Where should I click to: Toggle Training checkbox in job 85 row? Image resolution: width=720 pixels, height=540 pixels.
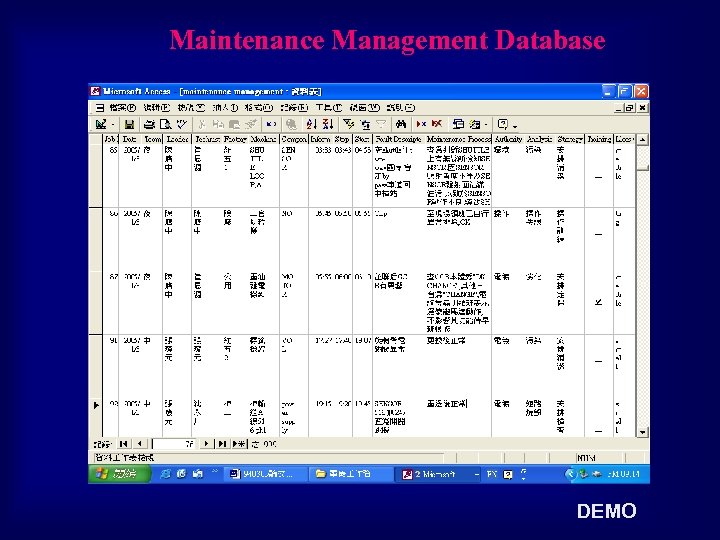598,177
